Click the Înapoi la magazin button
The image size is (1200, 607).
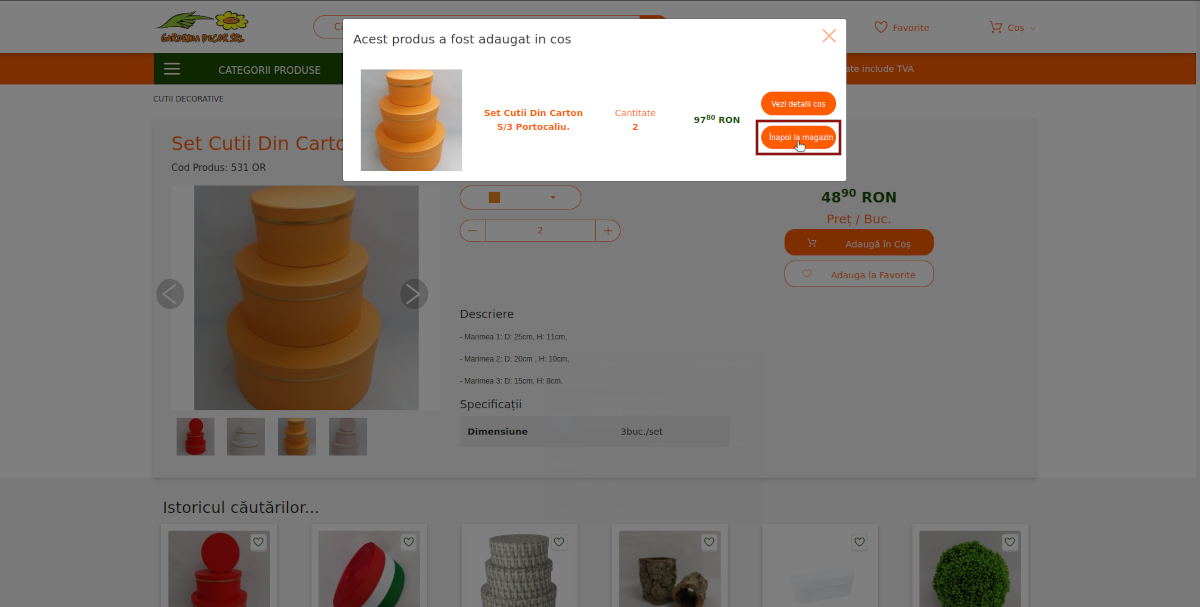point(798,137)
